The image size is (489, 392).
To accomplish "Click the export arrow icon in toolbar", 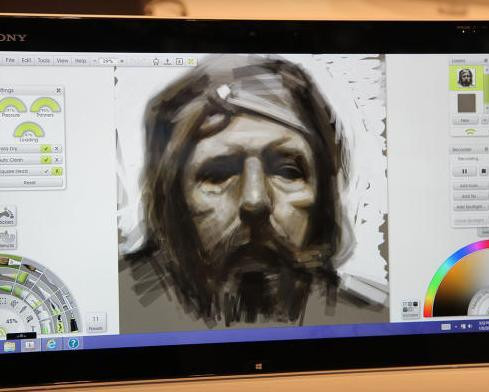I will tap(168, 61).
